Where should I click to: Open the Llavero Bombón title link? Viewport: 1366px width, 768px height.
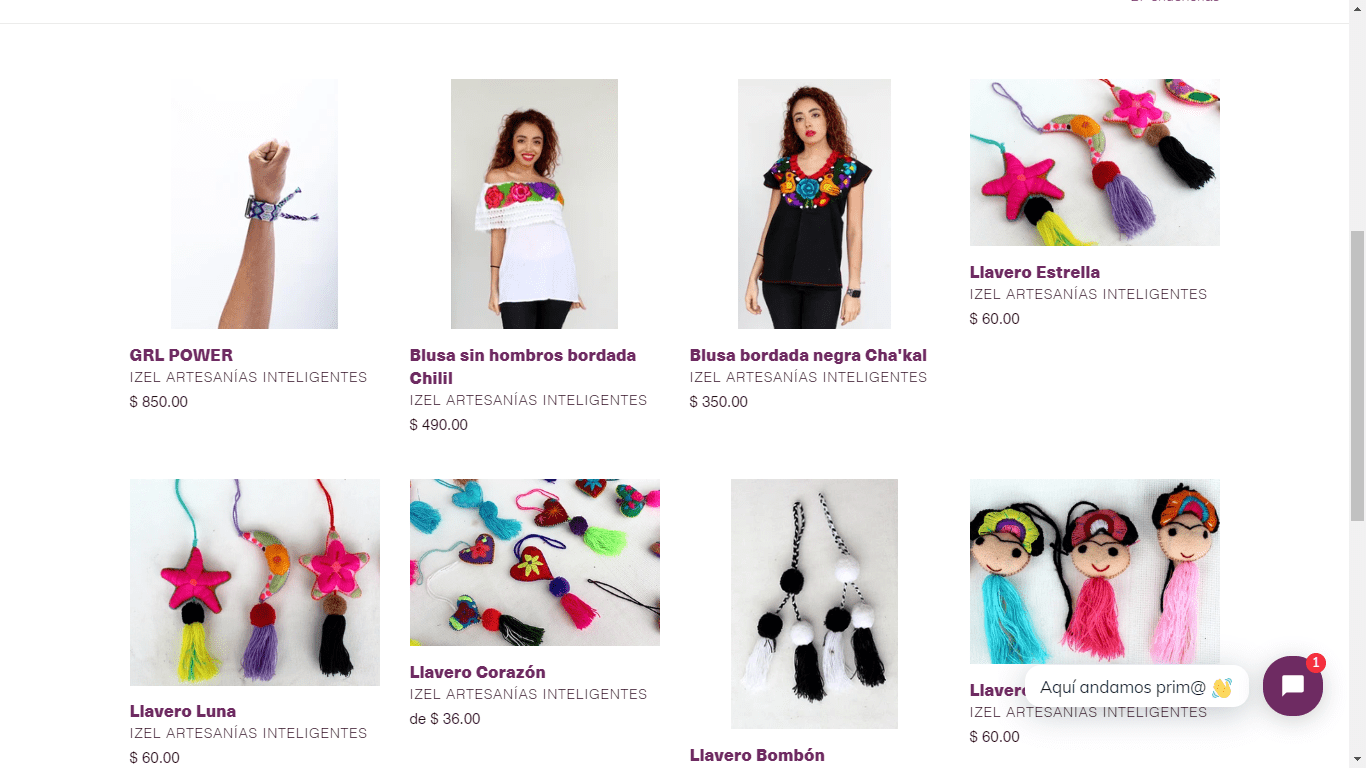(757, 755)
